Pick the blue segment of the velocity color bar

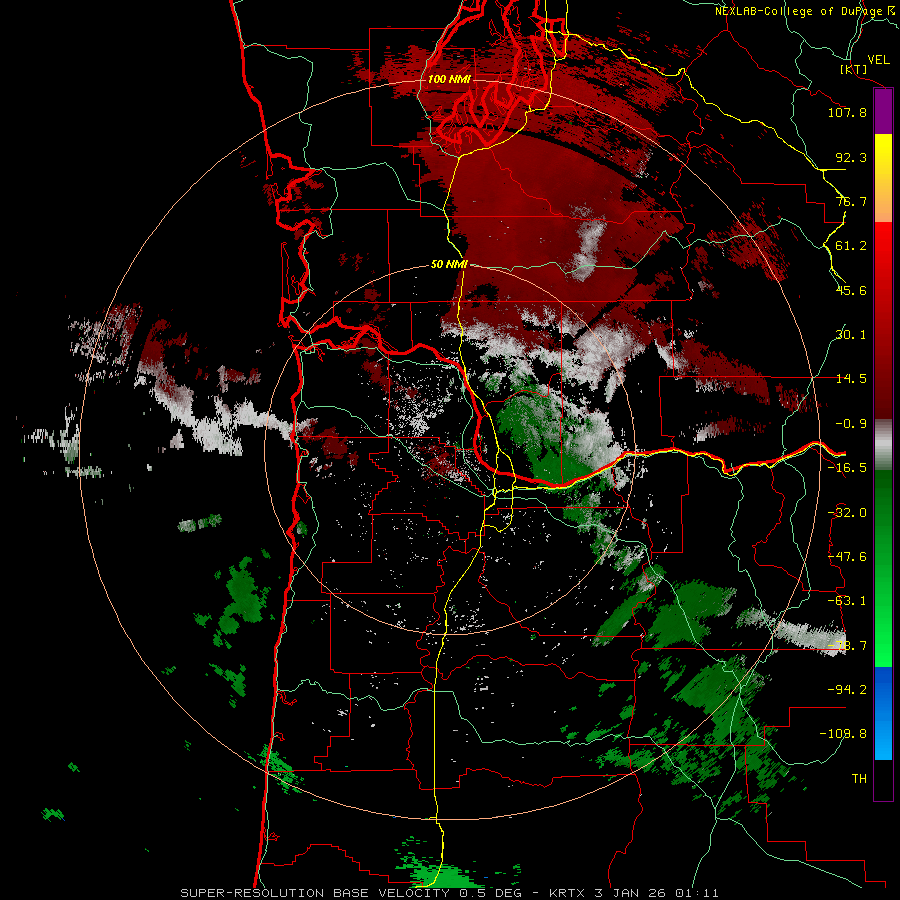883,713
